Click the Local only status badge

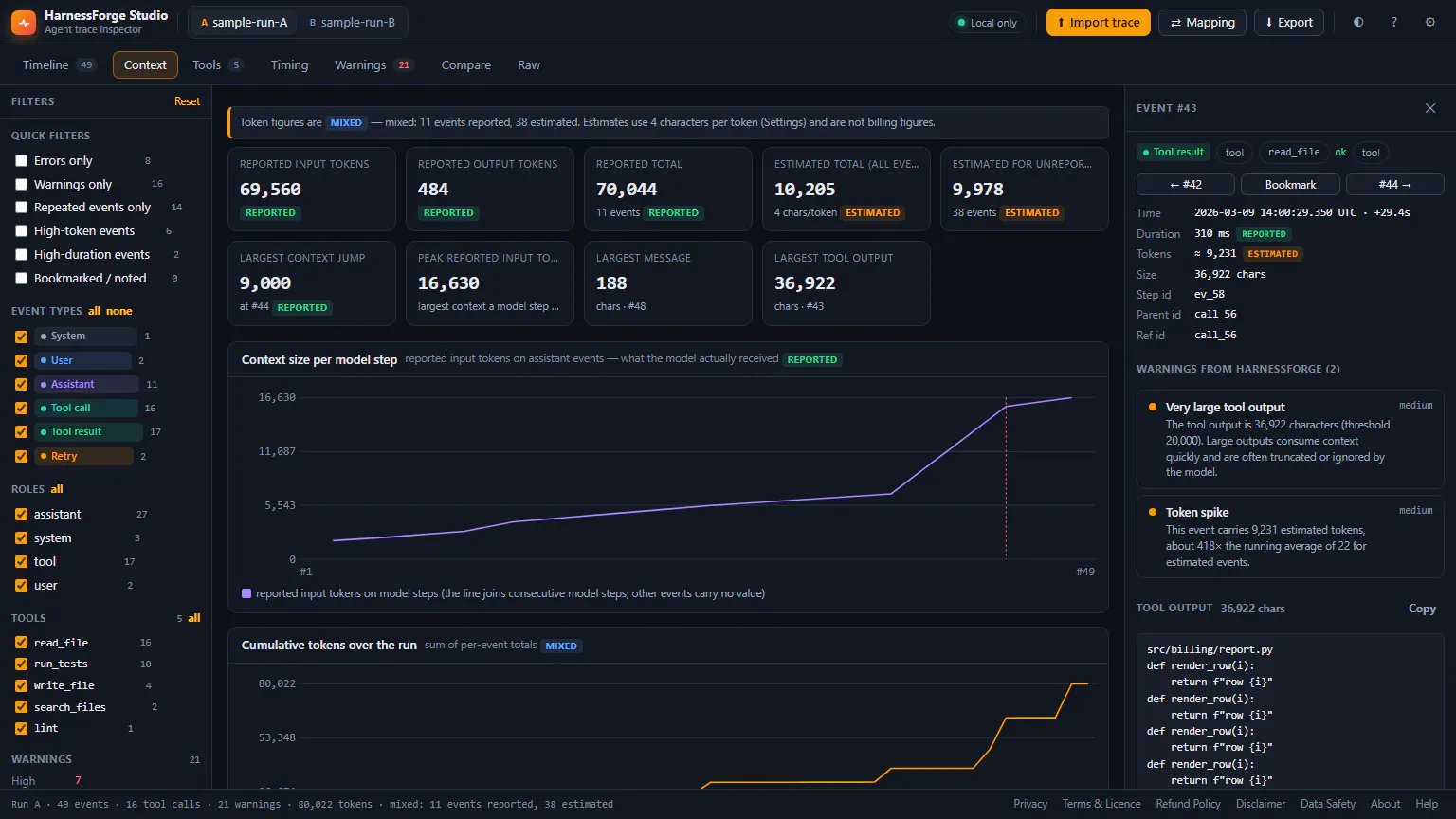(987, 23)
